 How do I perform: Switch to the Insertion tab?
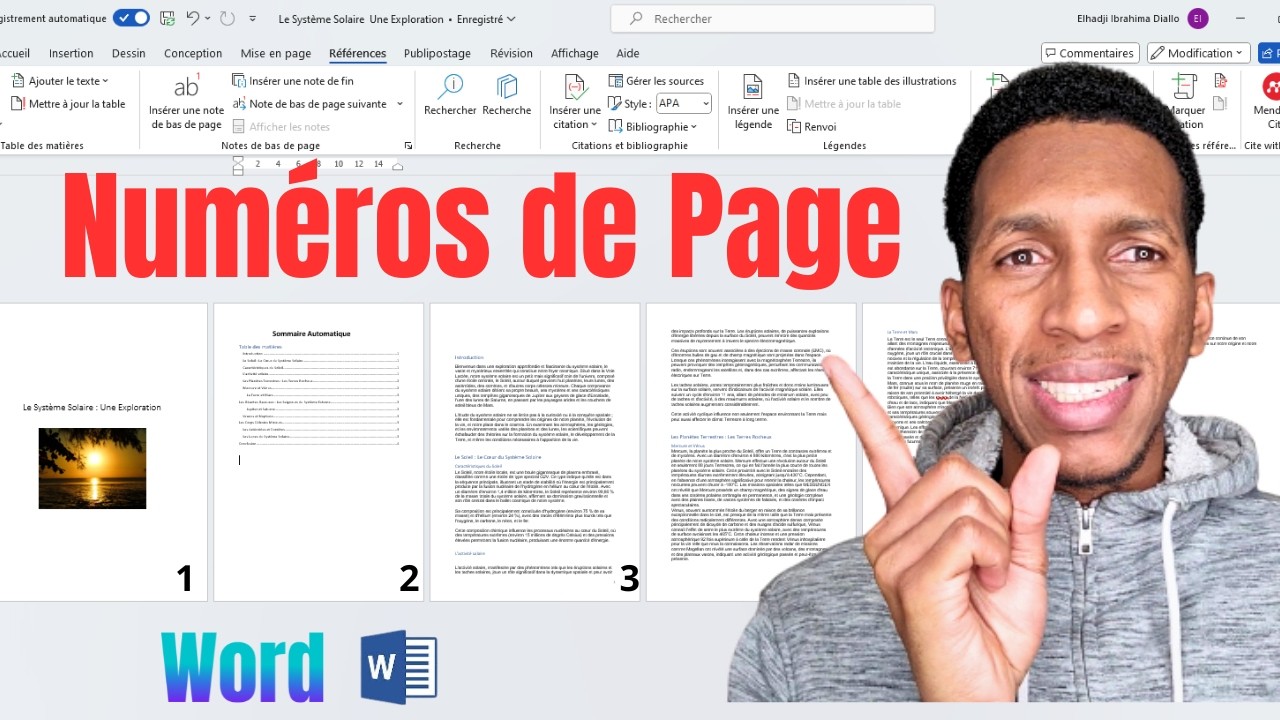coord(71,54)
